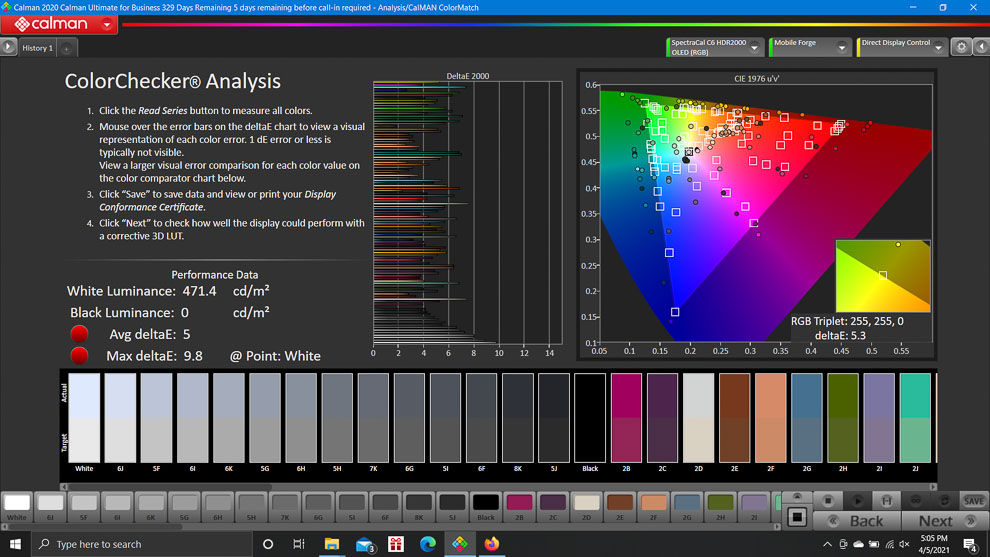Click the taskbar search box

pos(142,544)
